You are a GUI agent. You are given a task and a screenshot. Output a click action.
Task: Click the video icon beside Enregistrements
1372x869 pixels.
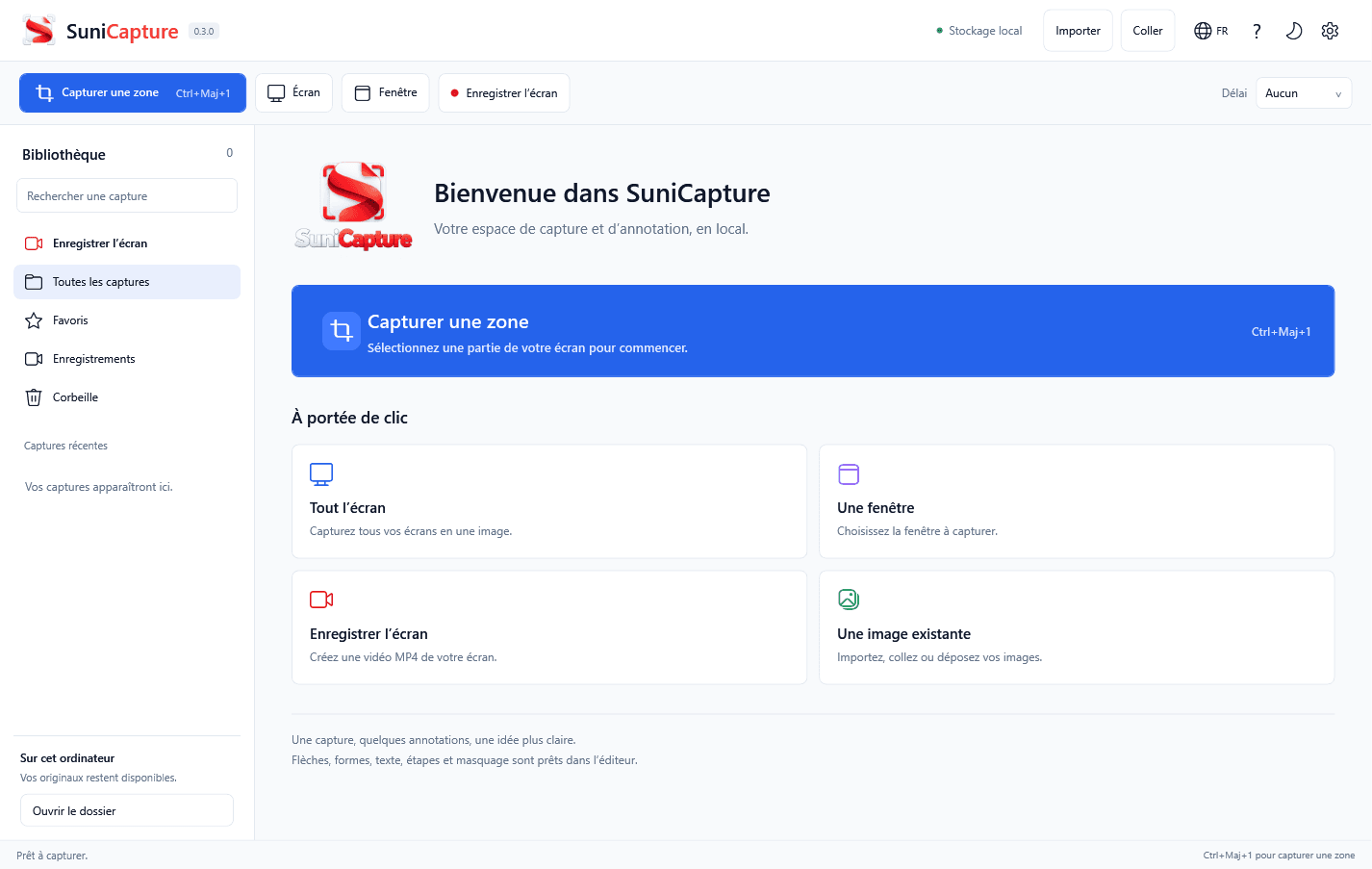pos(34,359)
